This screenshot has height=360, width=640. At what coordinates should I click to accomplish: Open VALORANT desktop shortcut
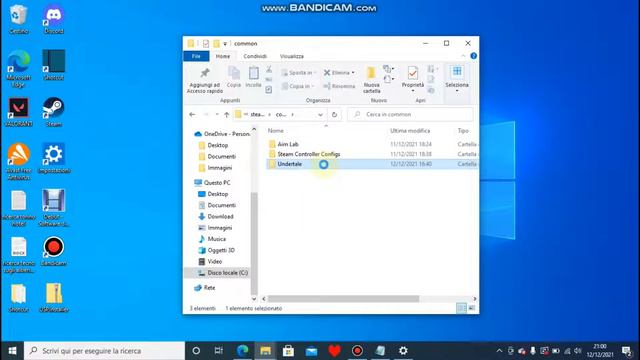click(18, 112)
